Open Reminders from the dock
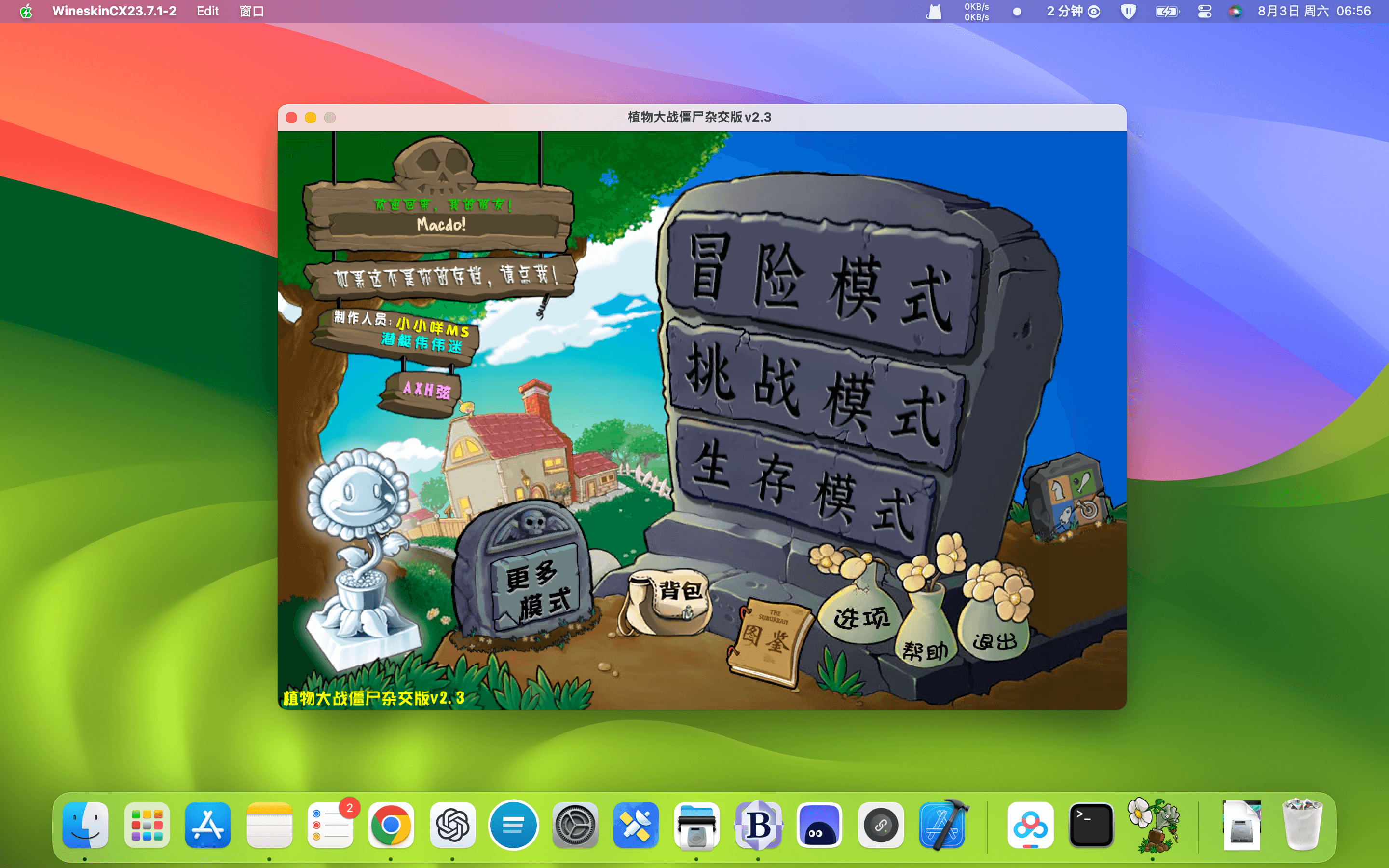Screen dimensions: 1389x868 [330, 825]
